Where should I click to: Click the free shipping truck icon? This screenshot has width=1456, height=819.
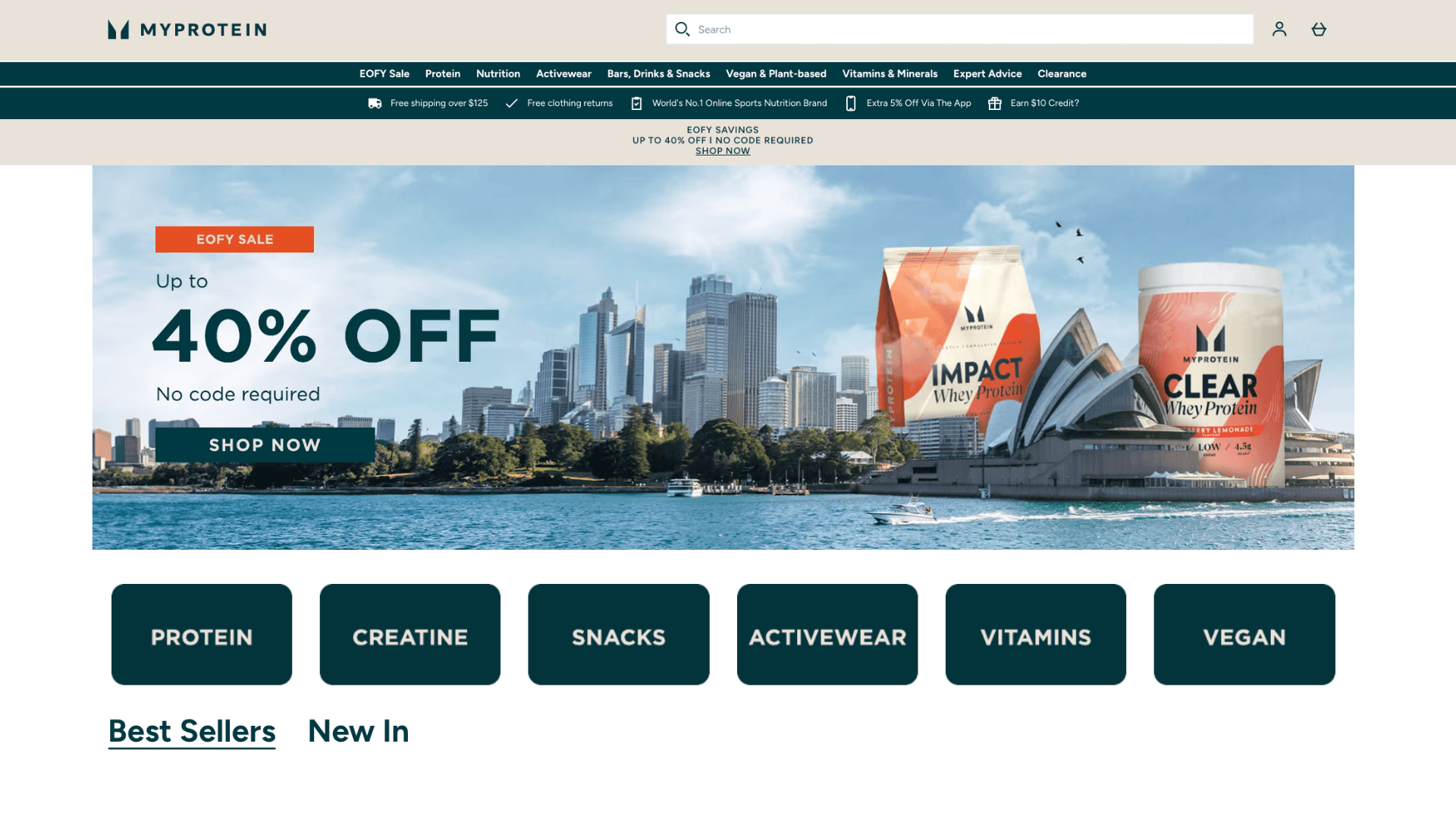375,103
